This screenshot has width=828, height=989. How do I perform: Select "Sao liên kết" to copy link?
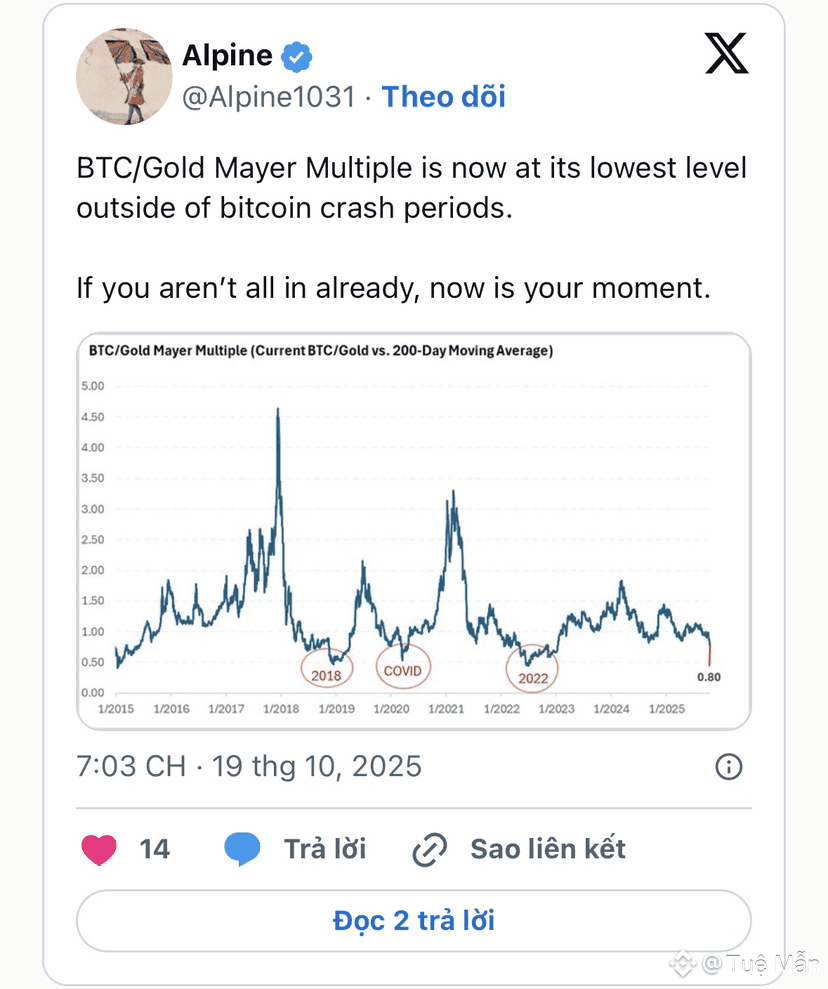click(548, 850)
